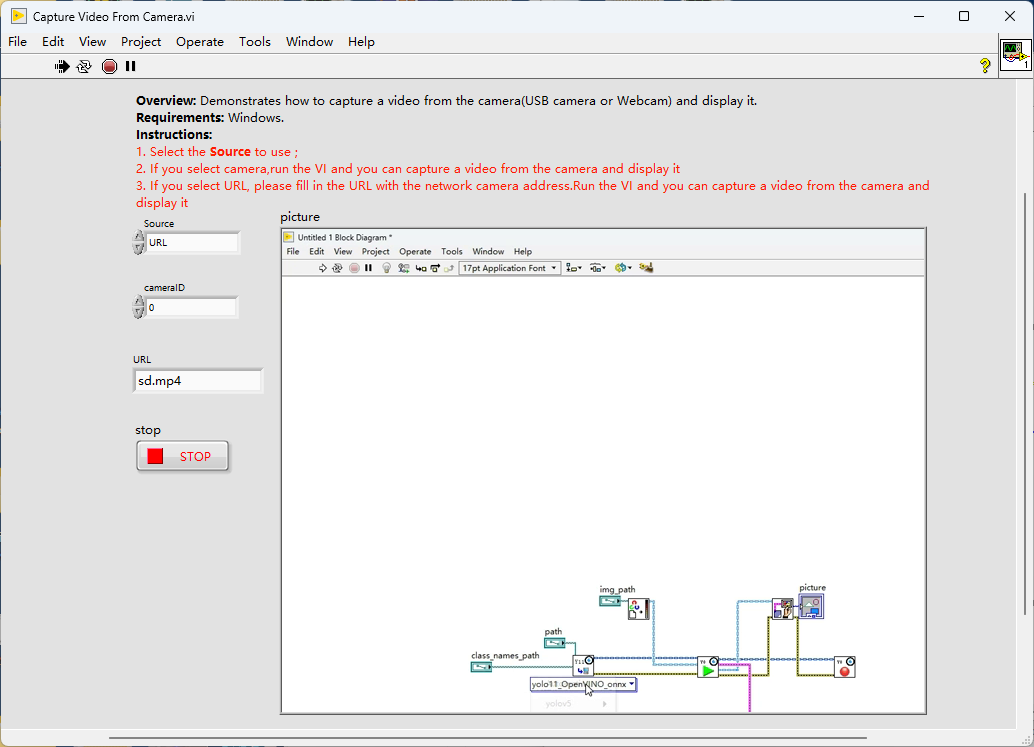Click the Clean Up Diagram broom icon
The height and width of the screenshot is (747, 1034).
[x=646, y=268]
